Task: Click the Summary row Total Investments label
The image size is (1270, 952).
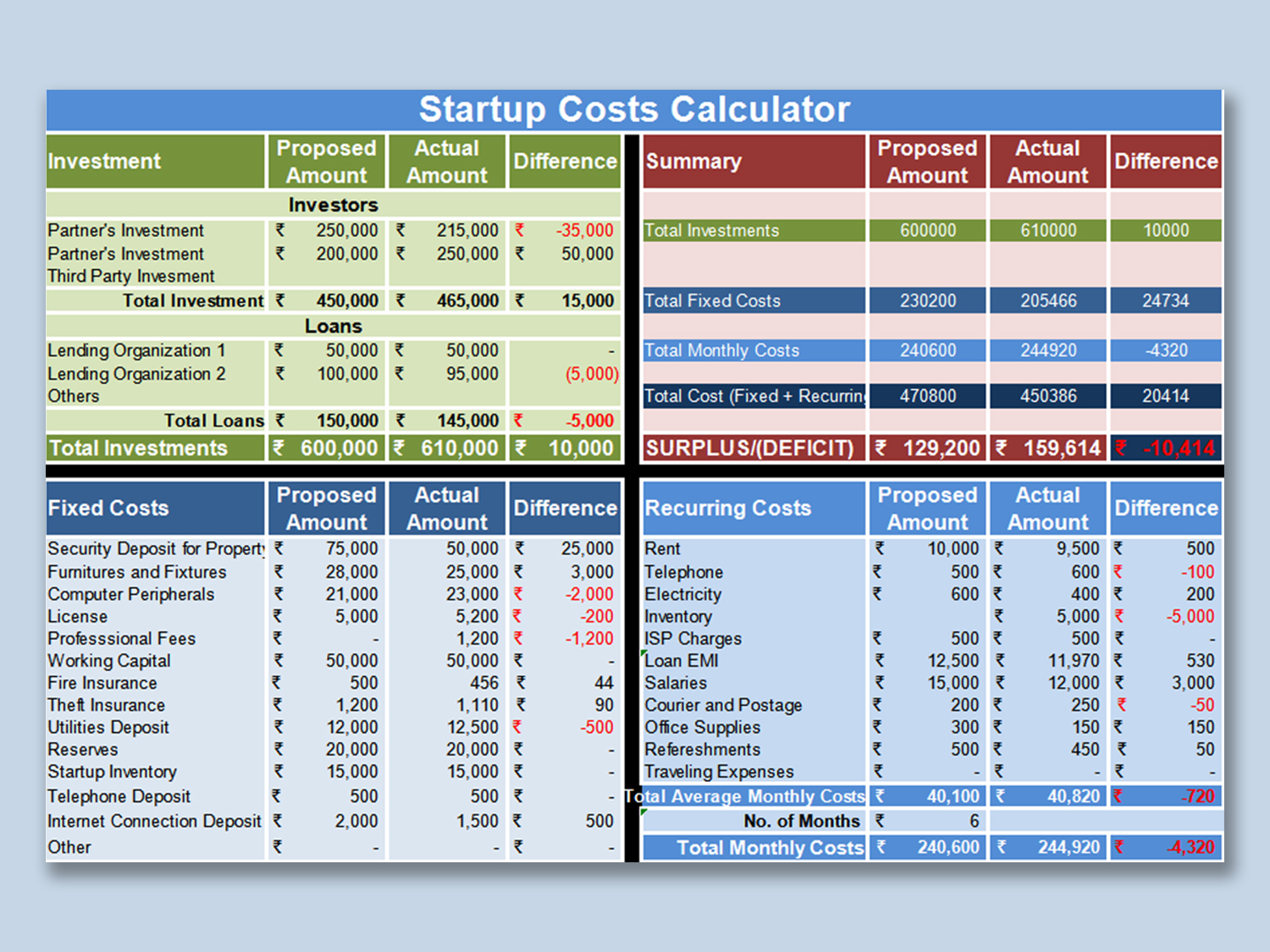Action: [711, 230]
